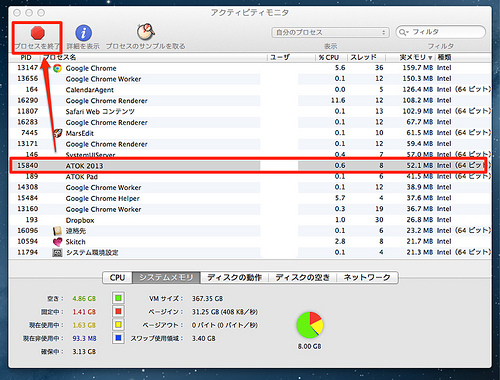
Task: Switch to ディスクの空き tab
Action: point(302,277)
